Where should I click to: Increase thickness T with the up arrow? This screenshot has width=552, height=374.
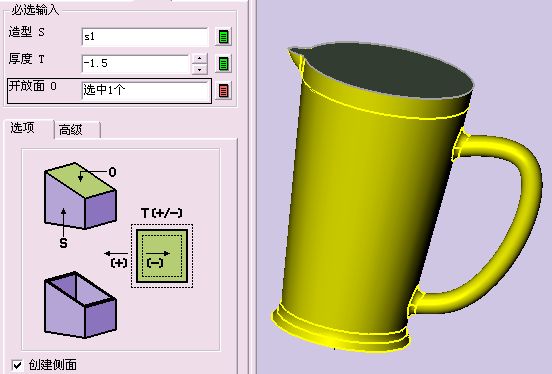point(200,58)
